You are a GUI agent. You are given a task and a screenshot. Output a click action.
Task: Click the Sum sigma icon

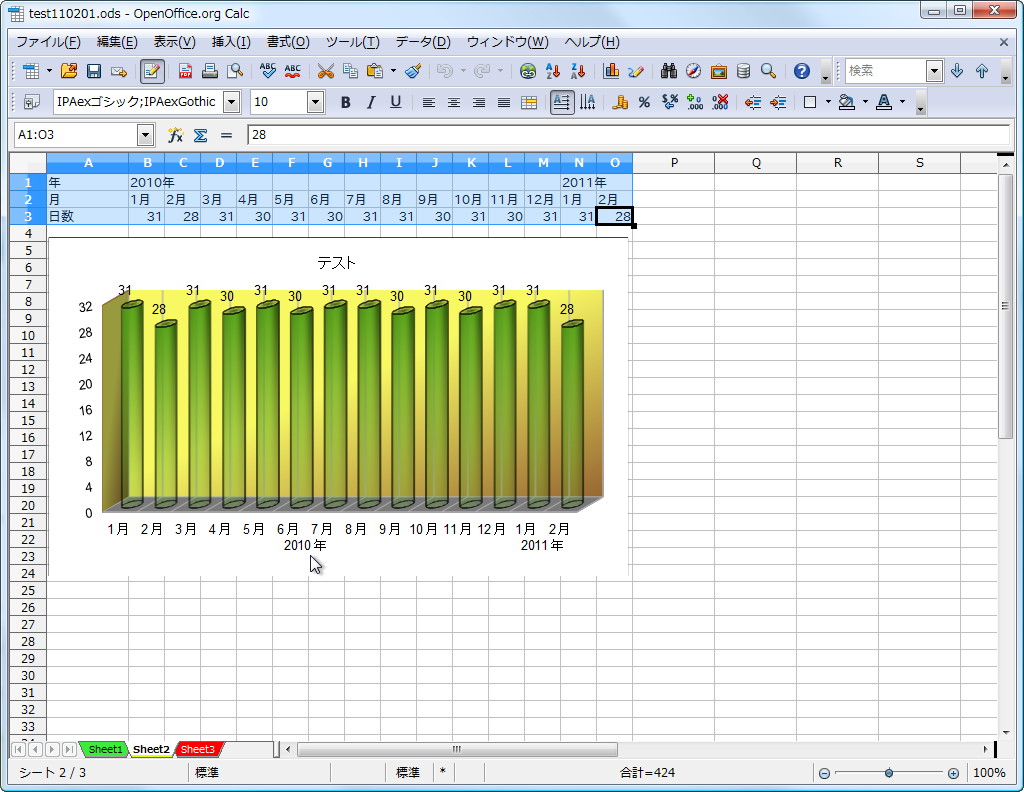(x=200, y=135)
